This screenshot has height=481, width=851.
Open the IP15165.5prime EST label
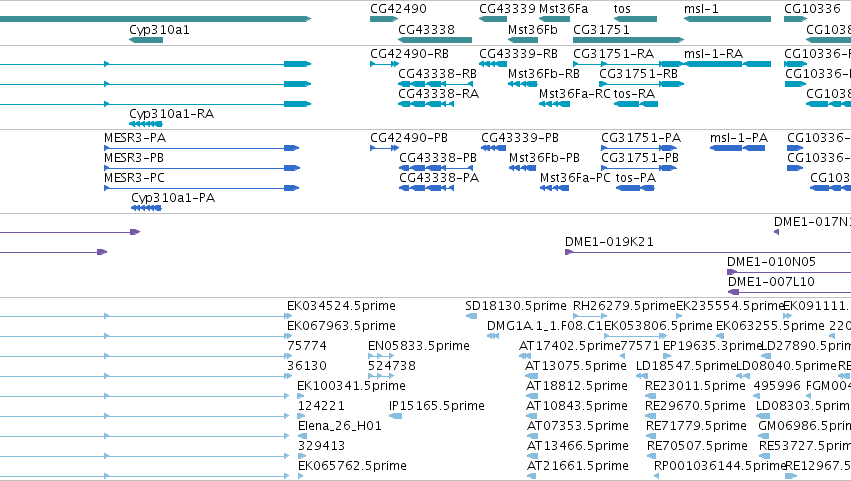pos(437,407)
